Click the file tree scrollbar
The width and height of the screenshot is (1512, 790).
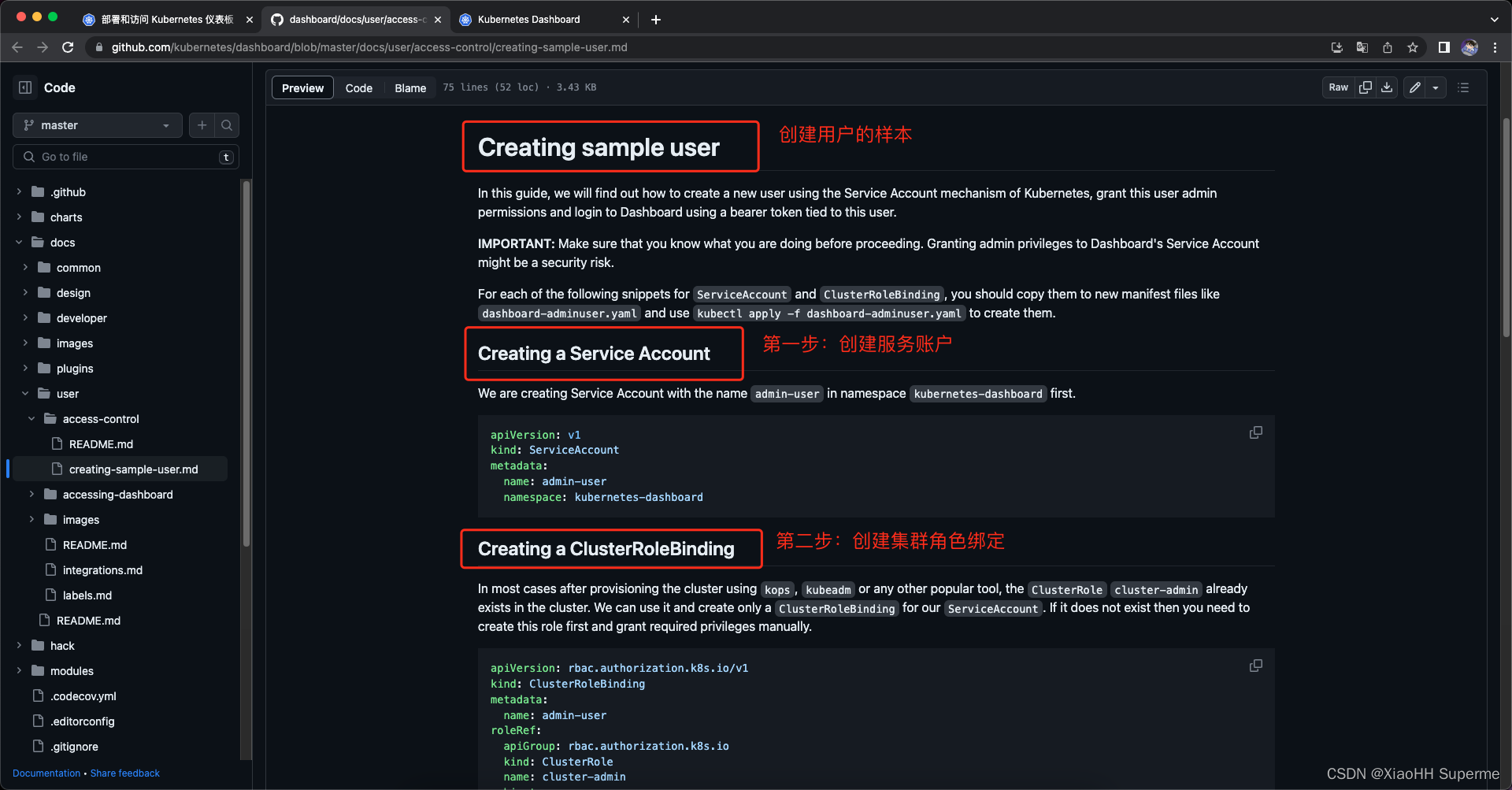tap(246, 362)
